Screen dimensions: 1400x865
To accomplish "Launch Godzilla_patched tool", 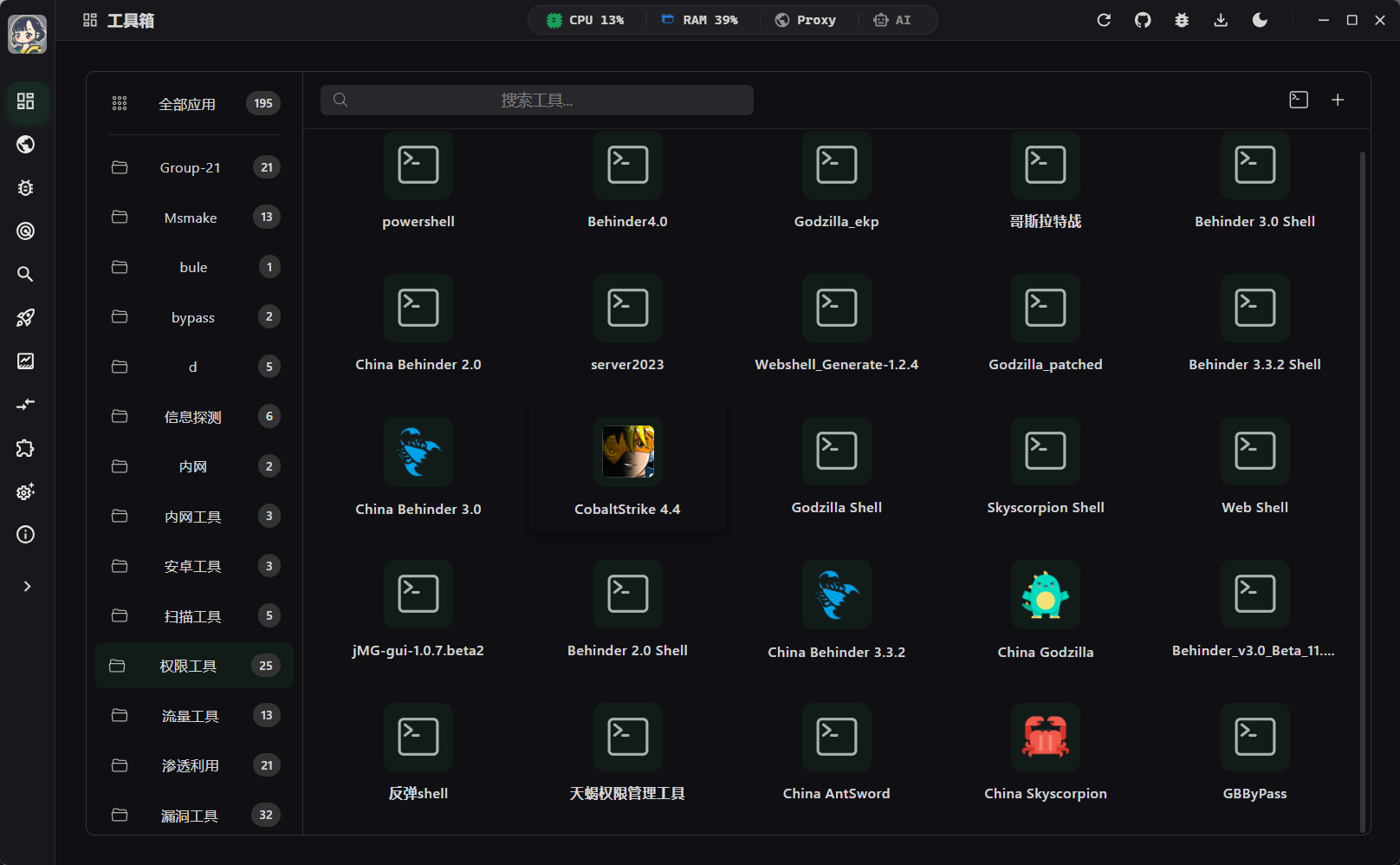I will (1046, 325).
